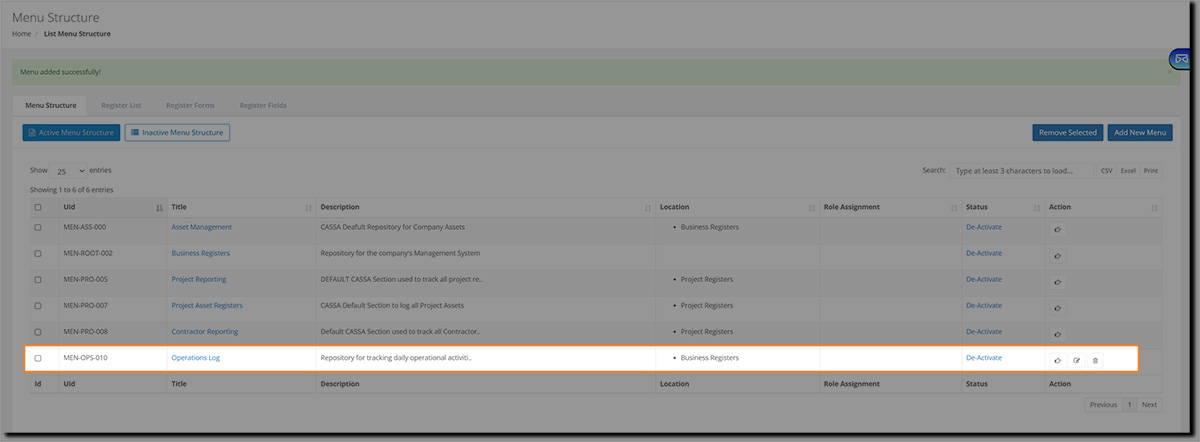Click Add New Menu button

(x=1140, y=132)
